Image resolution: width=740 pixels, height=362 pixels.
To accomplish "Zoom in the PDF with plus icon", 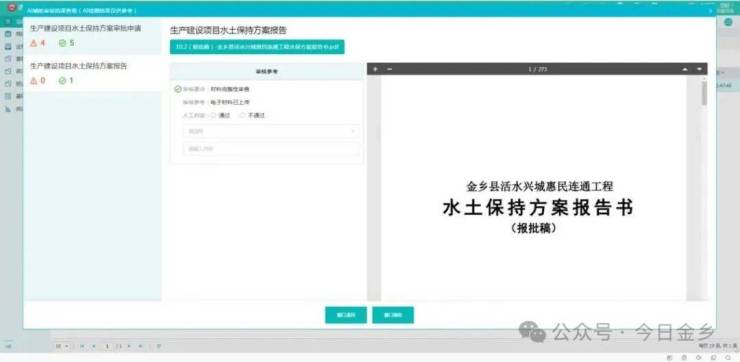I will click(375, 69).
